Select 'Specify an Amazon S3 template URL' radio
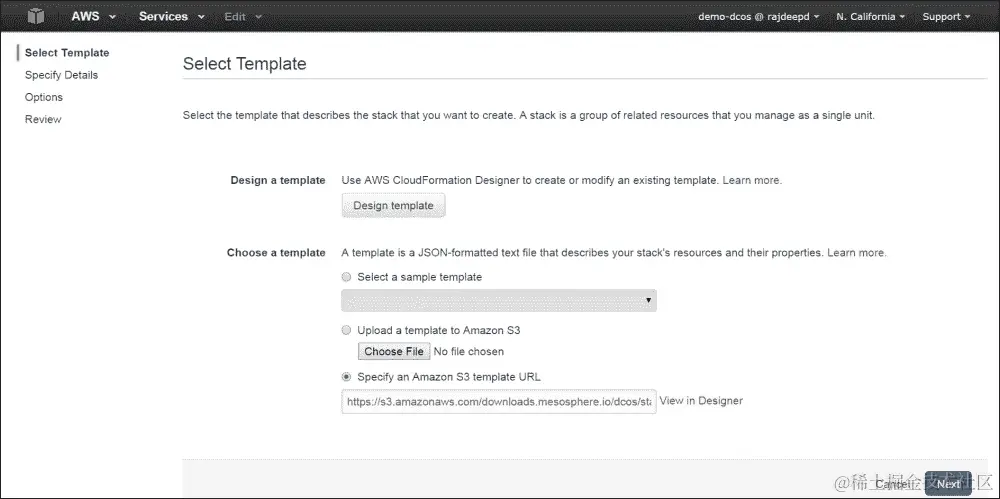 tap(346, 376)
